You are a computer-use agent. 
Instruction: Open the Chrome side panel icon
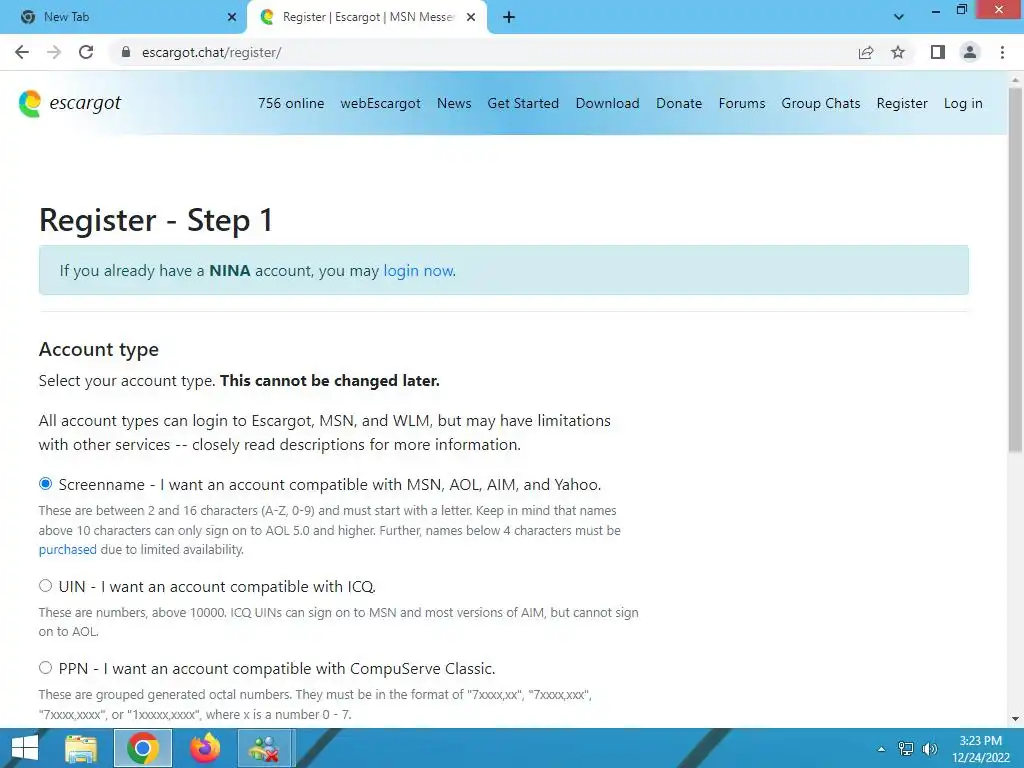point(938,52)
